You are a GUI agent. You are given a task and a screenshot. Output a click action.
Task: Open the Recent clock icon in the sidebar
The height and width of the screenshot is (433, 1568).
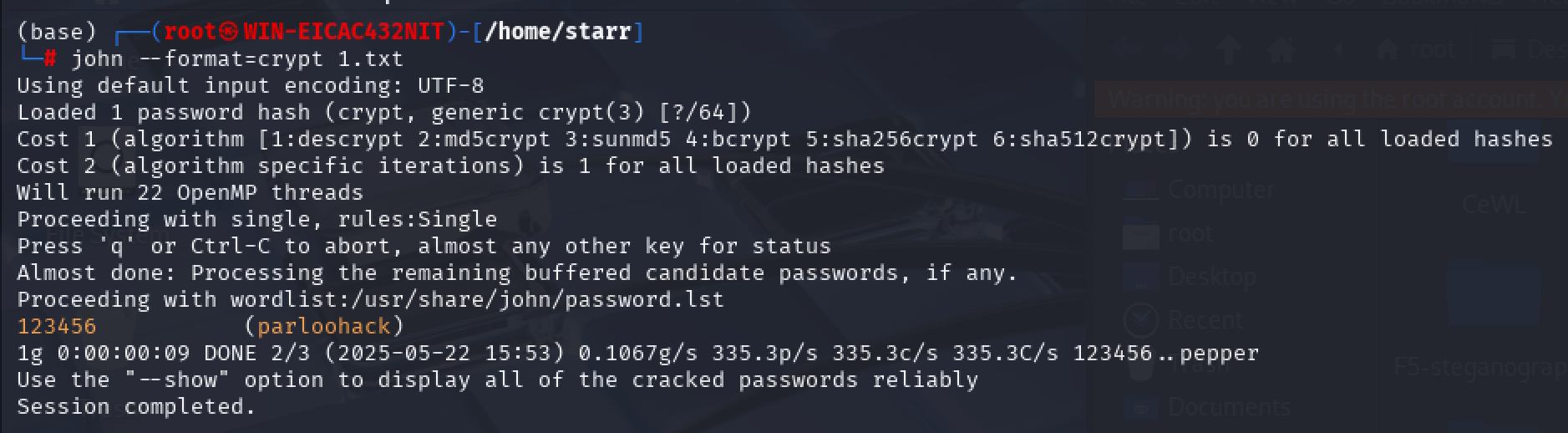click(1140, 320)
